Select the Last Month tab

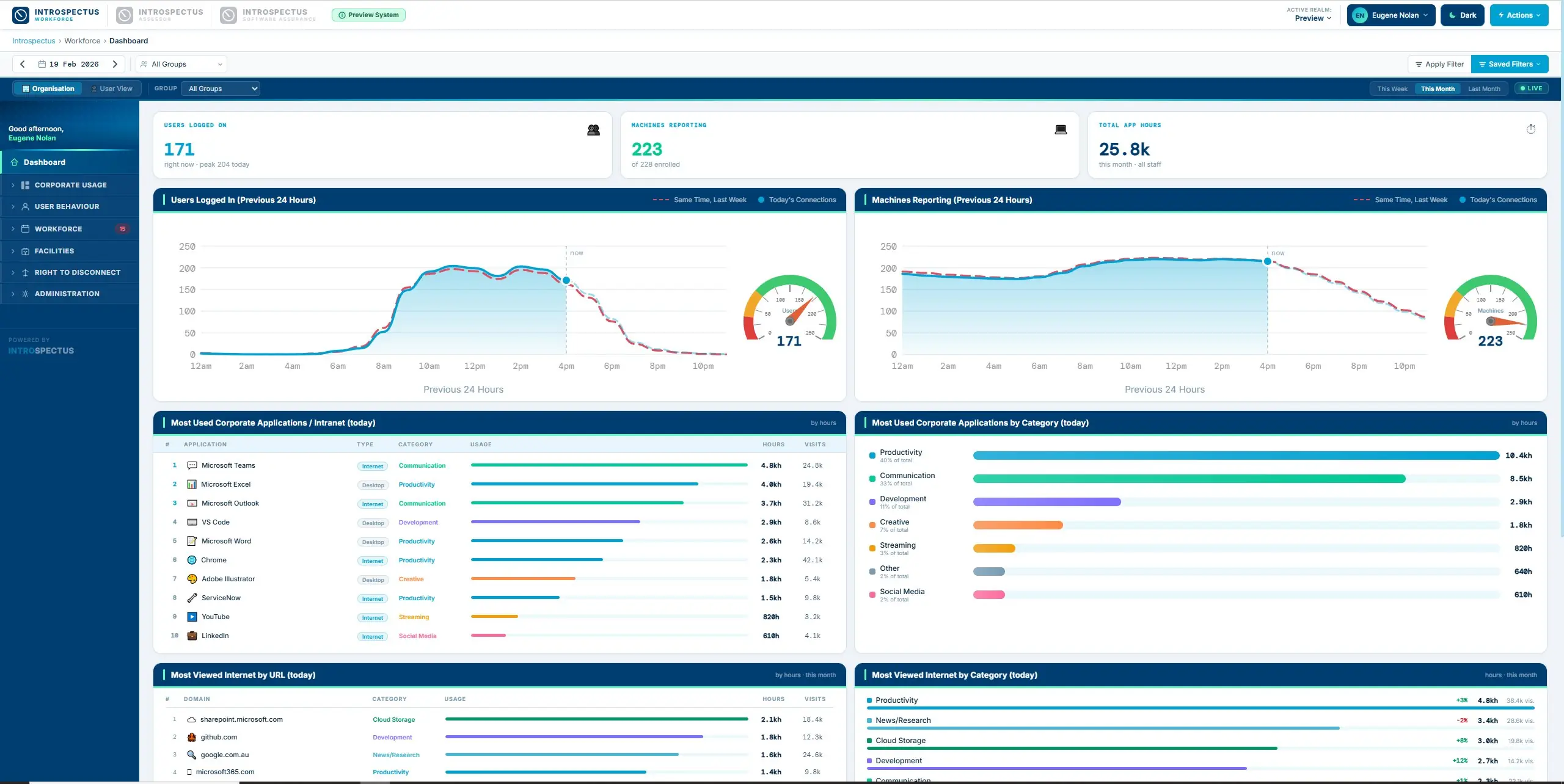point(1484,89)
